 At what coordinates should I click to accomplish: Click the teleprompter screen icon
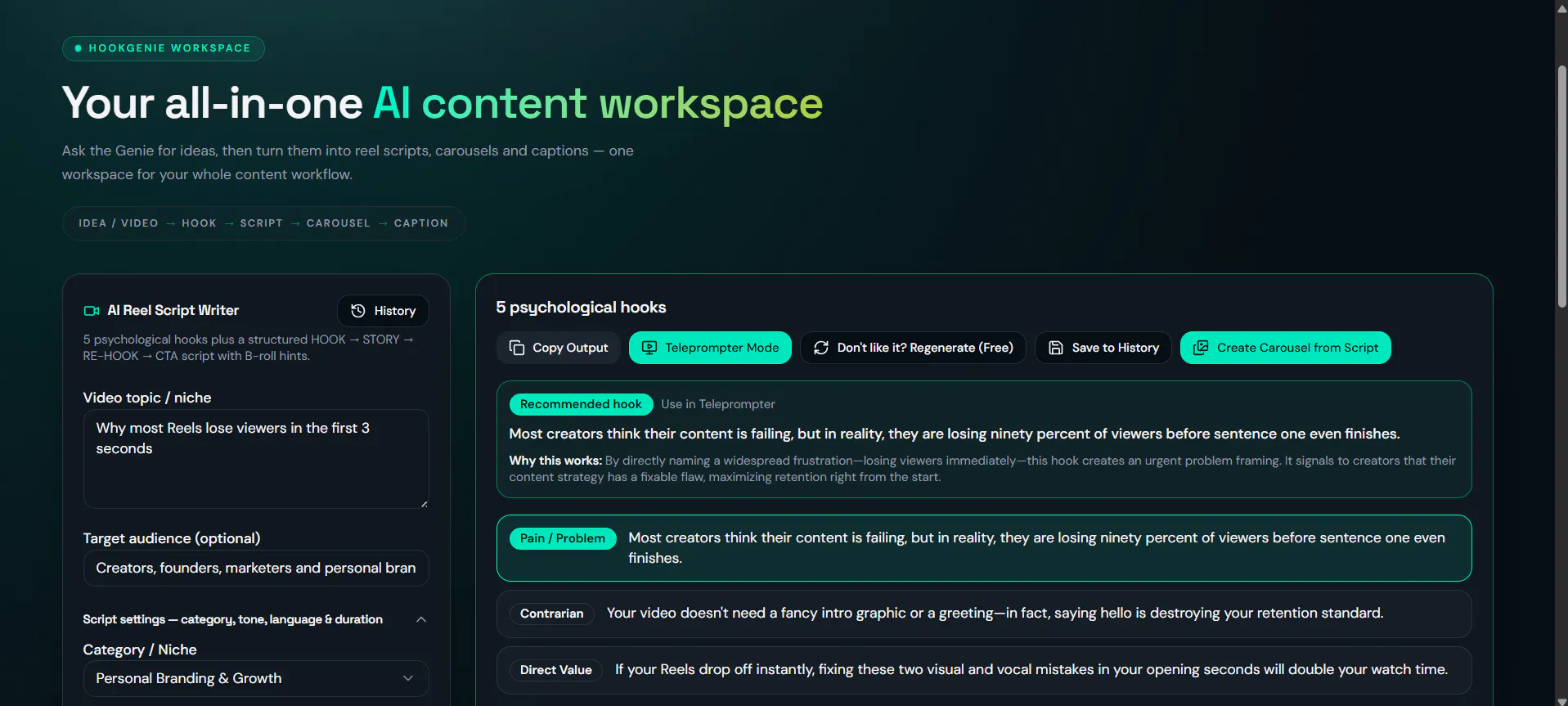pos(649,348)
